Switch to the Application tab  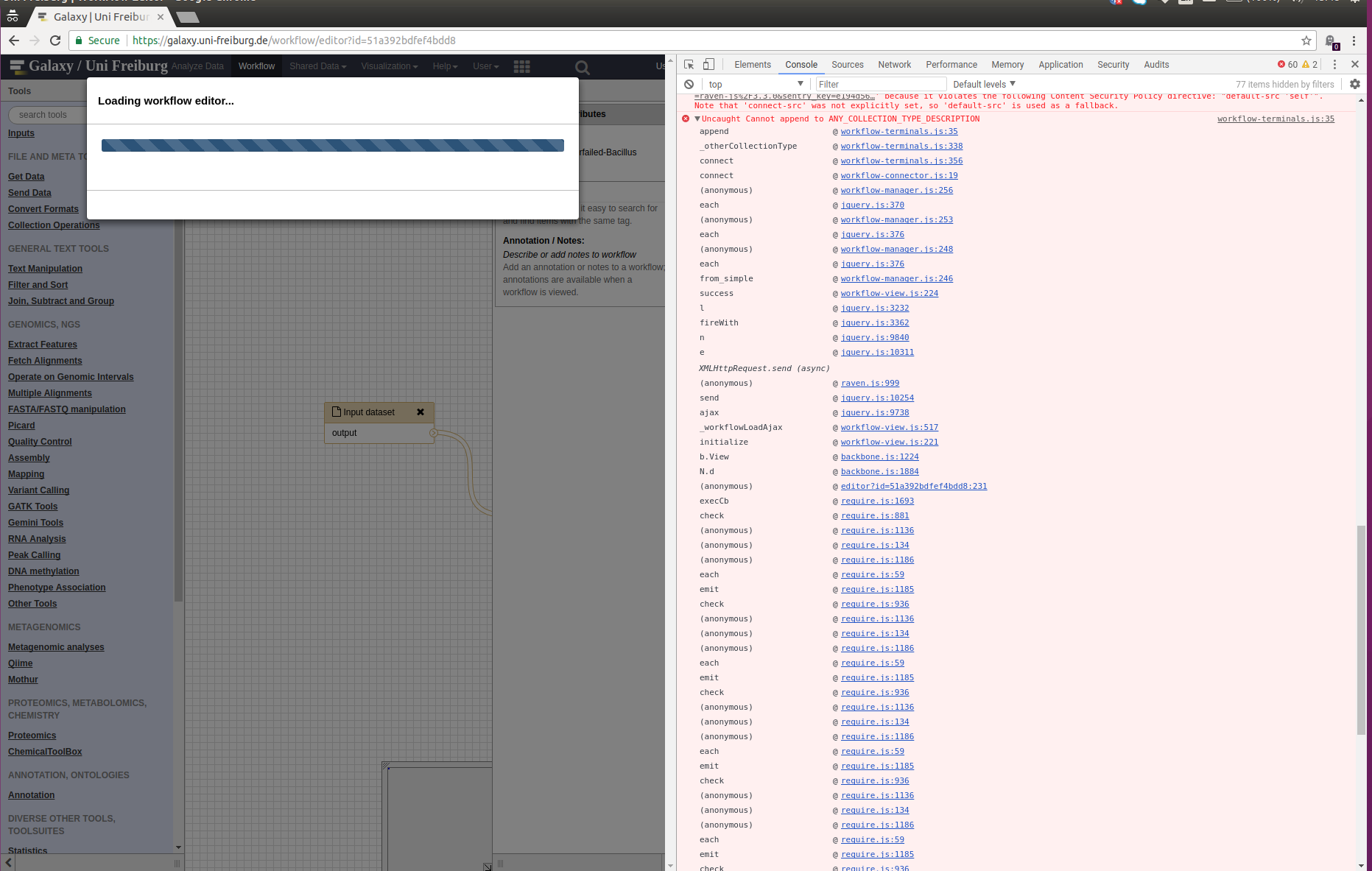pos(1060,65)
